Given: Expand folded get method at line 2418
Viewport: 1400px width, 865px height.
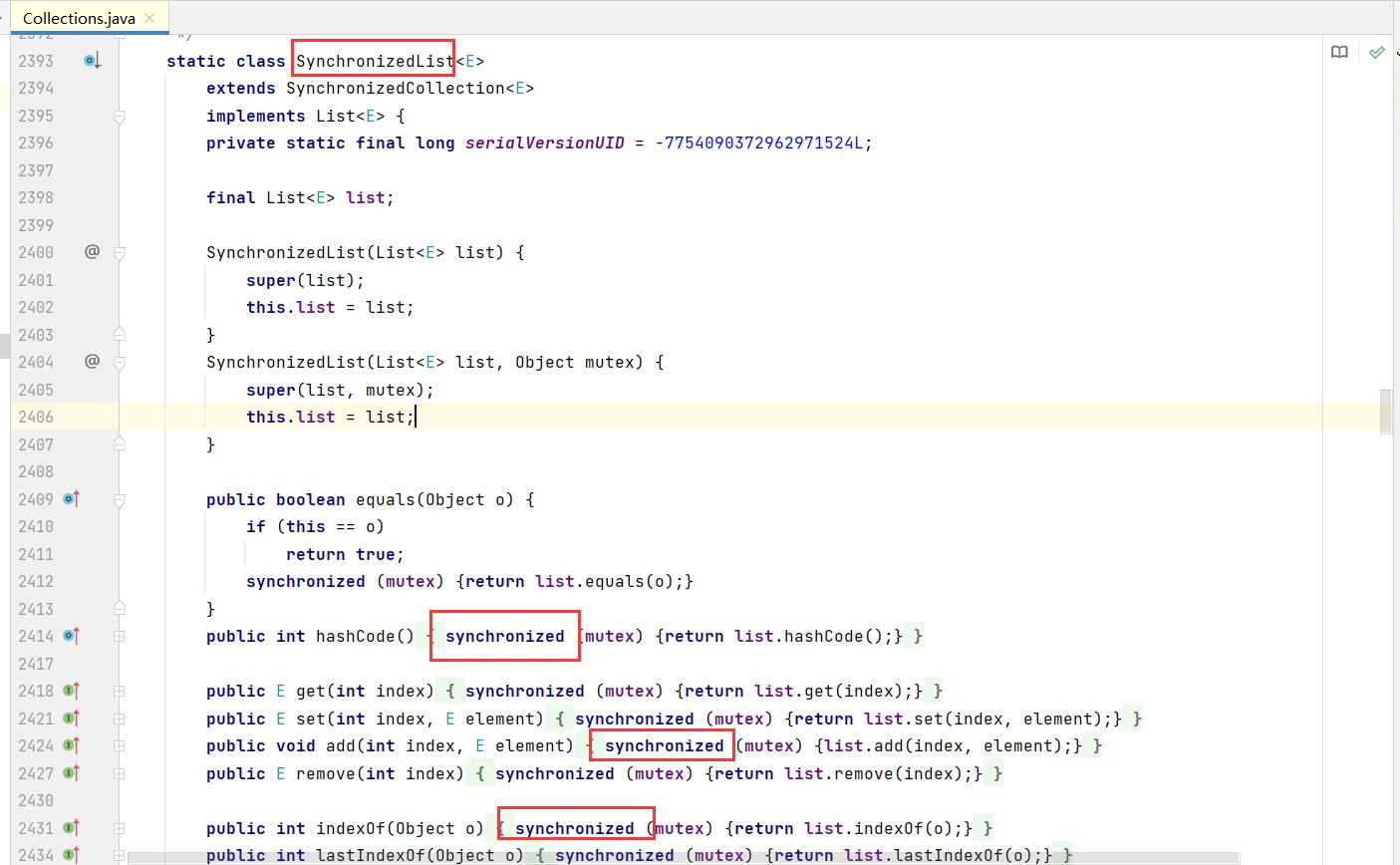Looking at the screenshot, I should coord(119,691).
